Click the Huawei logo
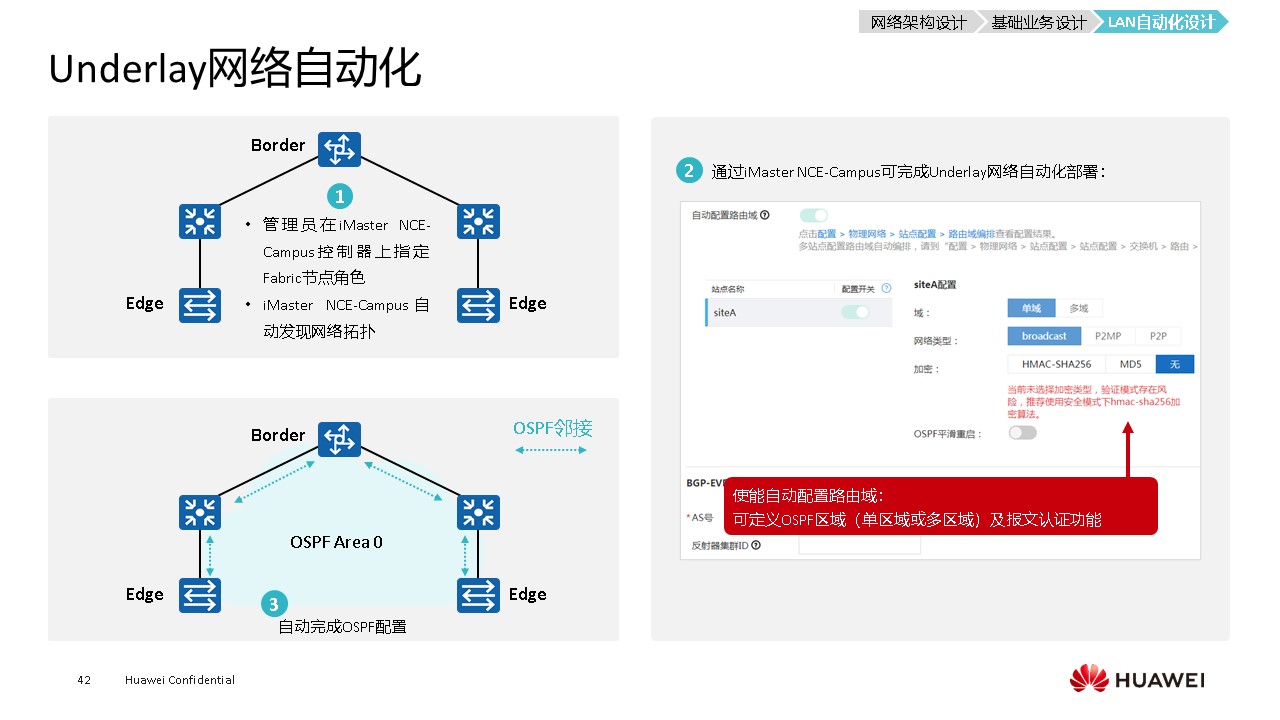Image resolution: width=1280 pixels, height=720 pixels. point(1137,680)
